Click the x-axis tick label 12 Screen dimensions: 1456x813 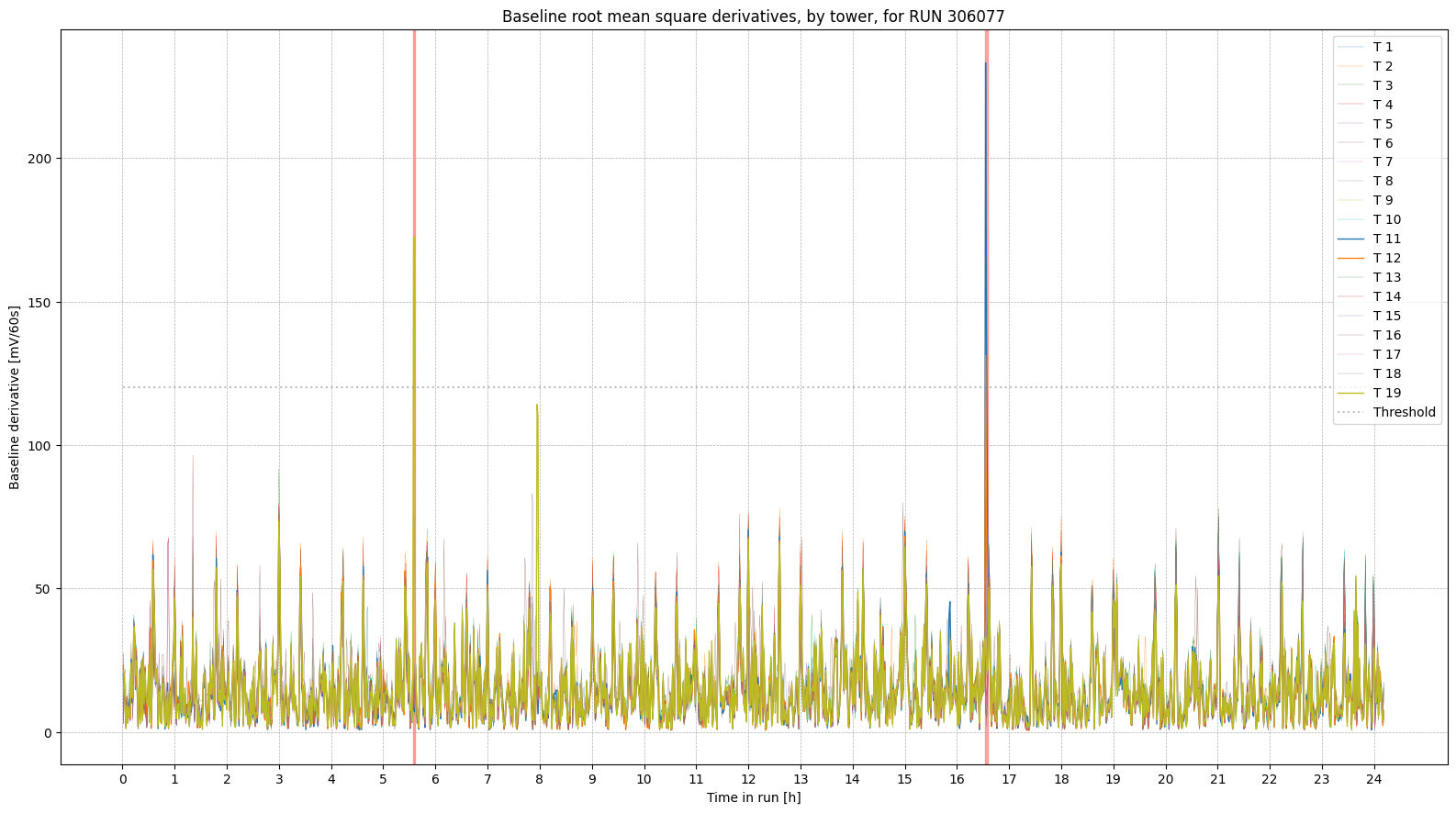(748, 779)
